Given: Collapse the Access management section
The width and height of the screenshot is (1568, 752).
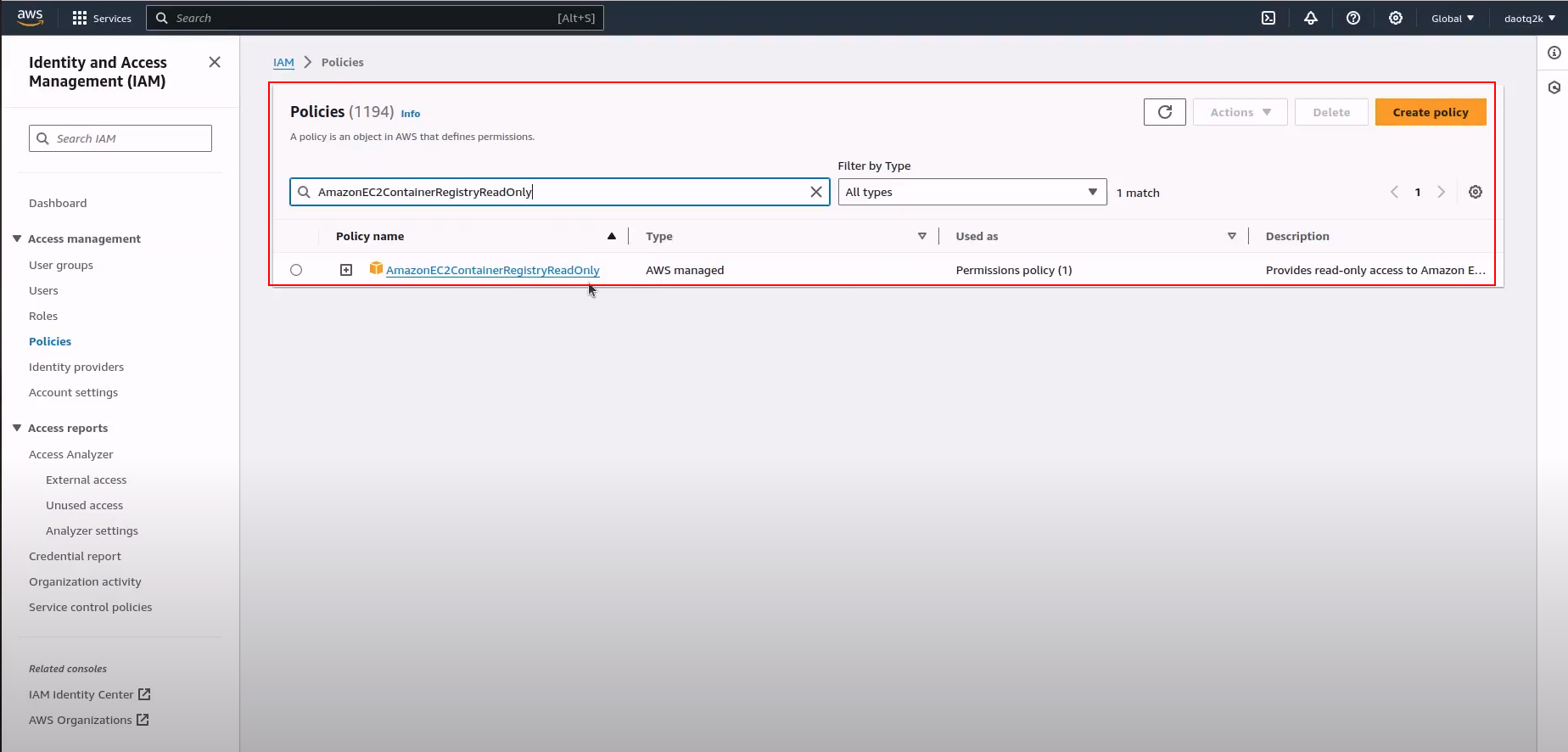Looking at the screenshot, I should point(17,239).
